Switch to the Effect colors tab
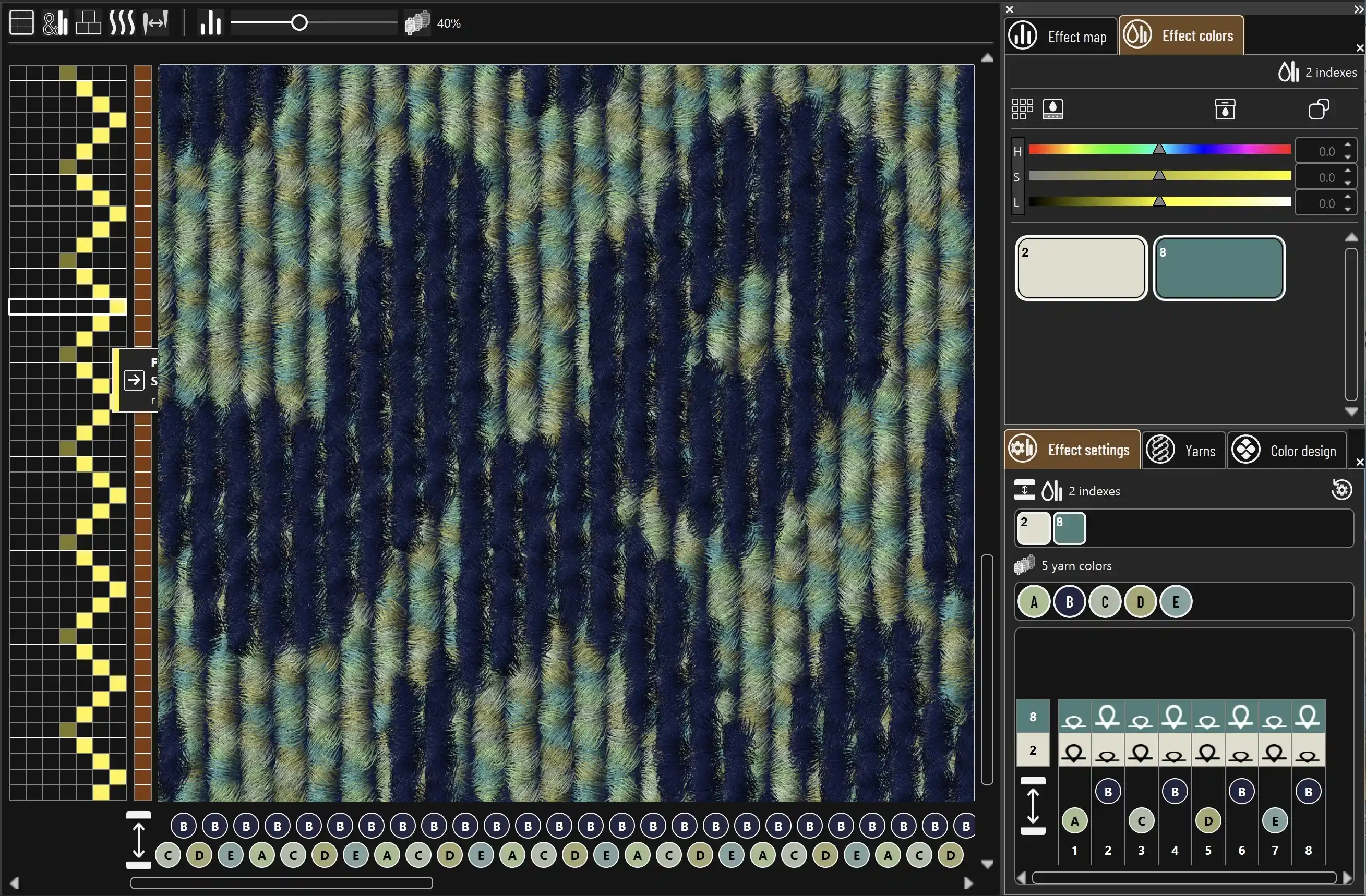1366x896 pixels. pyautogui.click(x=1181, y=35)
